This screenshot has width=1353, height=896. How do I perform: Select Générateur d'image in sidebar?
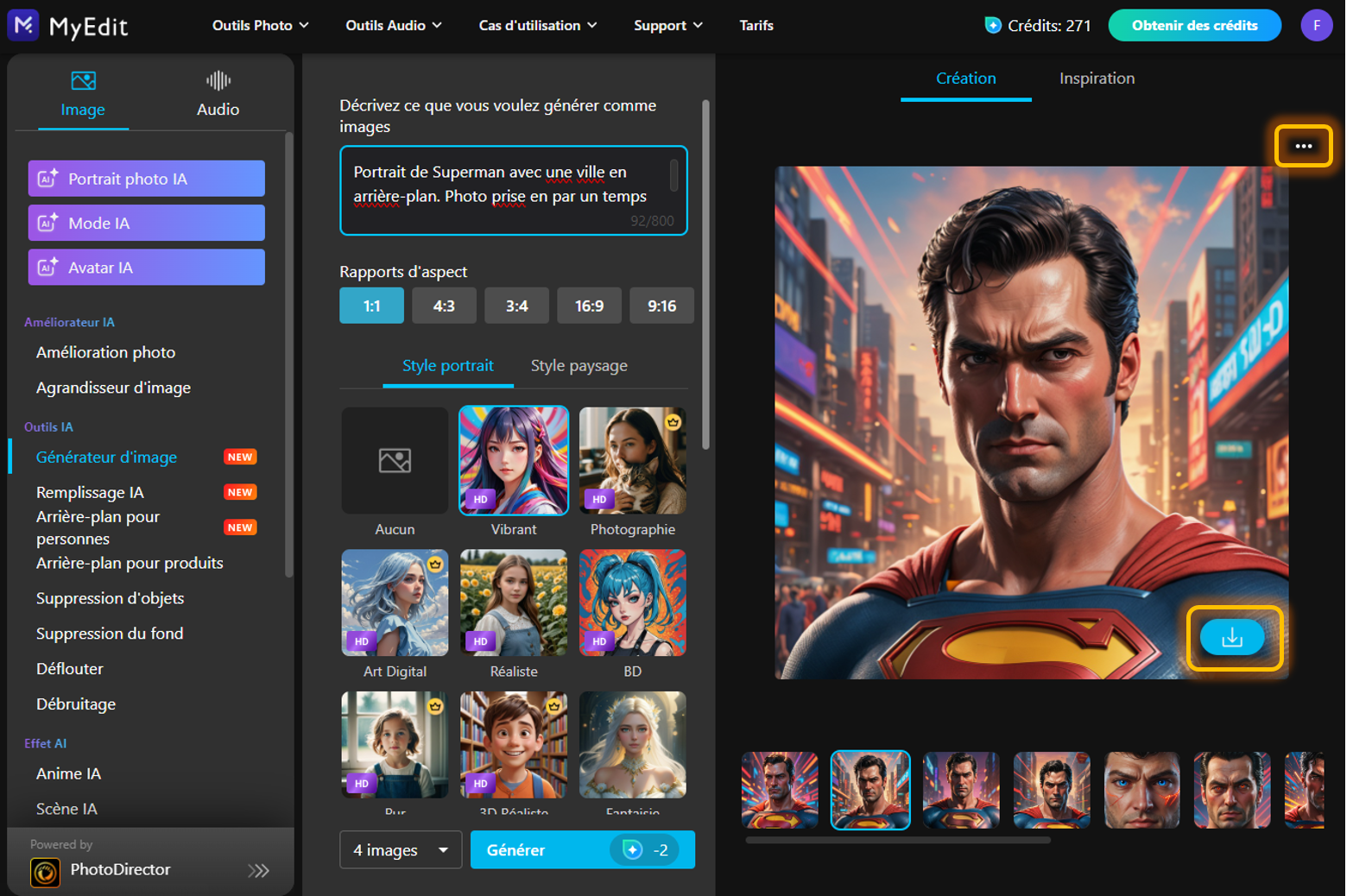pos(106,457)
